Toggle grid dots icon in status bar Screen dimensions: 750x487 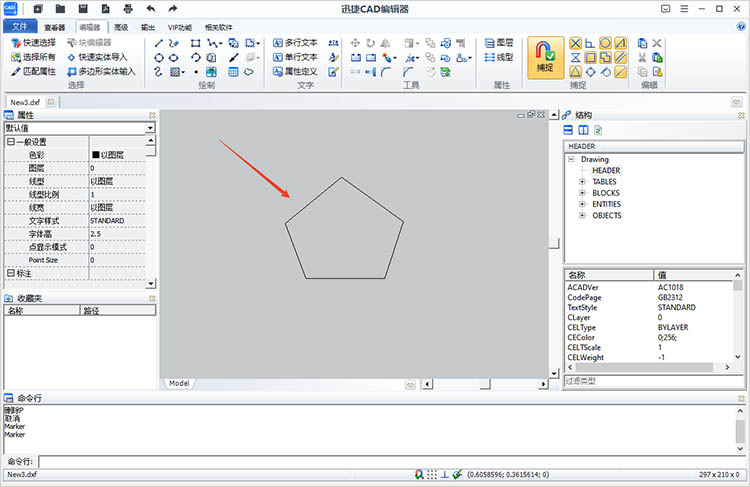431,474
